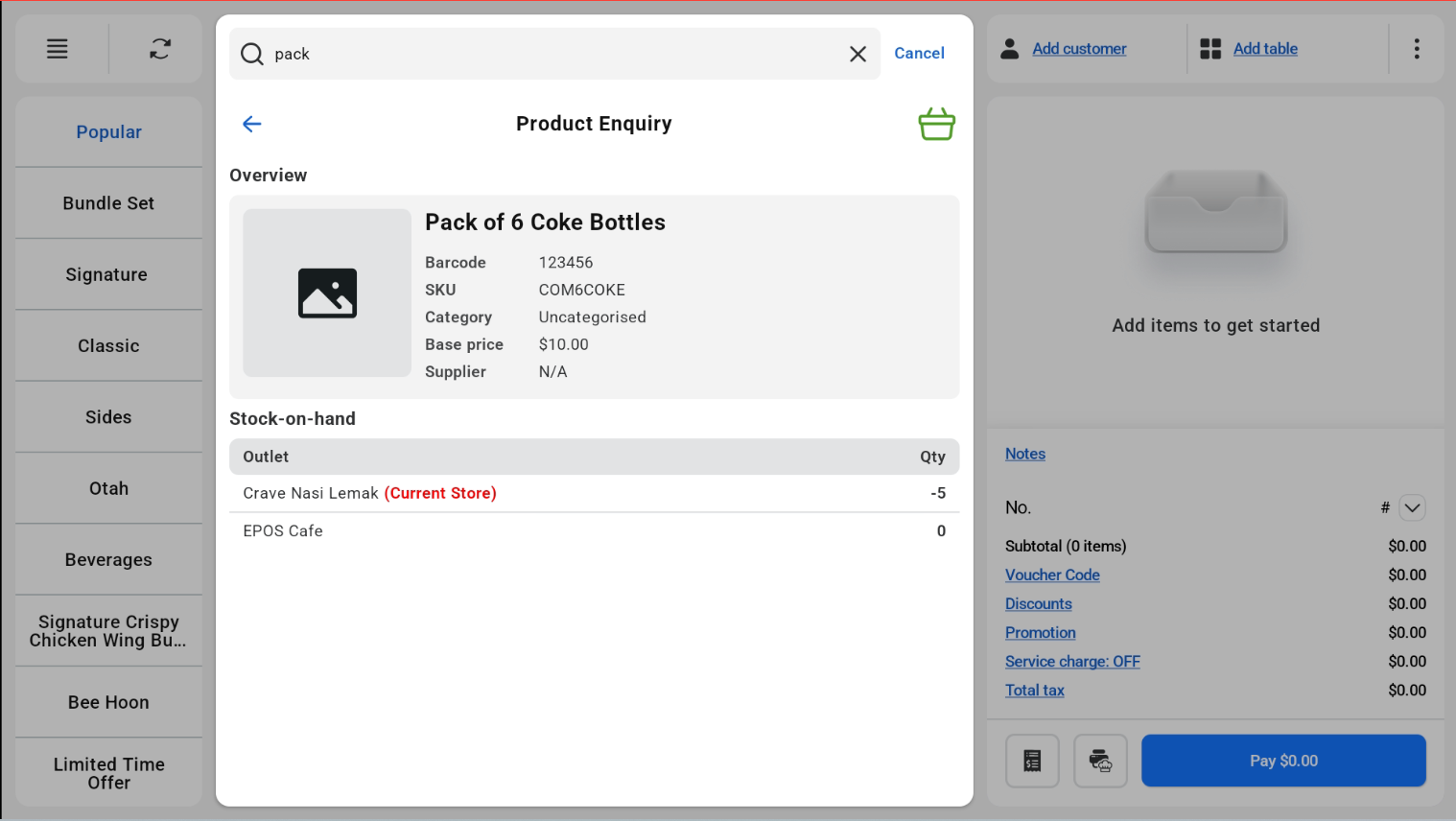This screenshot has height=821, width=1456.
Task: Click the barcode value 123456
Action: coord(566,262)
